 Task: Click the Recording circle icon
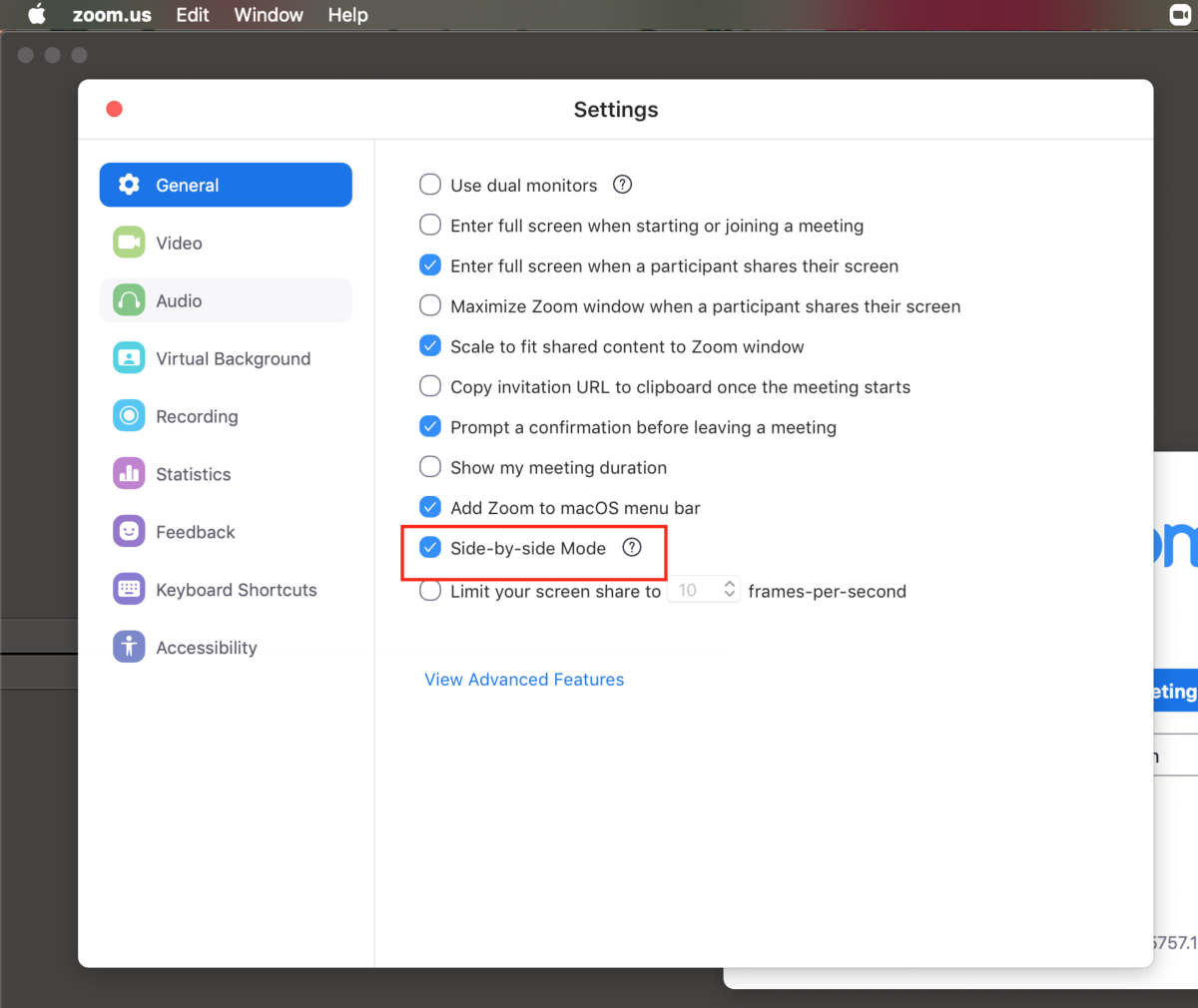(129, 416)
